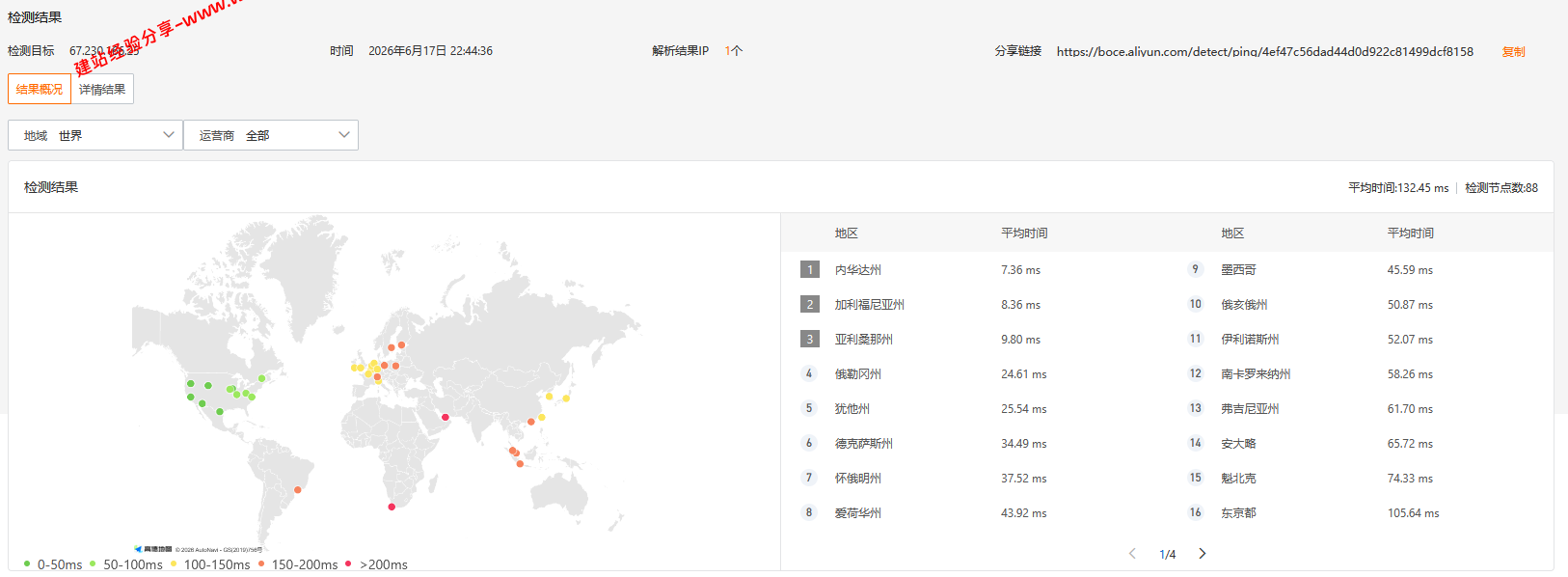This screenshot has height=577, width=1568.
Task: Select the 安大略 region row
Action: point(1360,443)
